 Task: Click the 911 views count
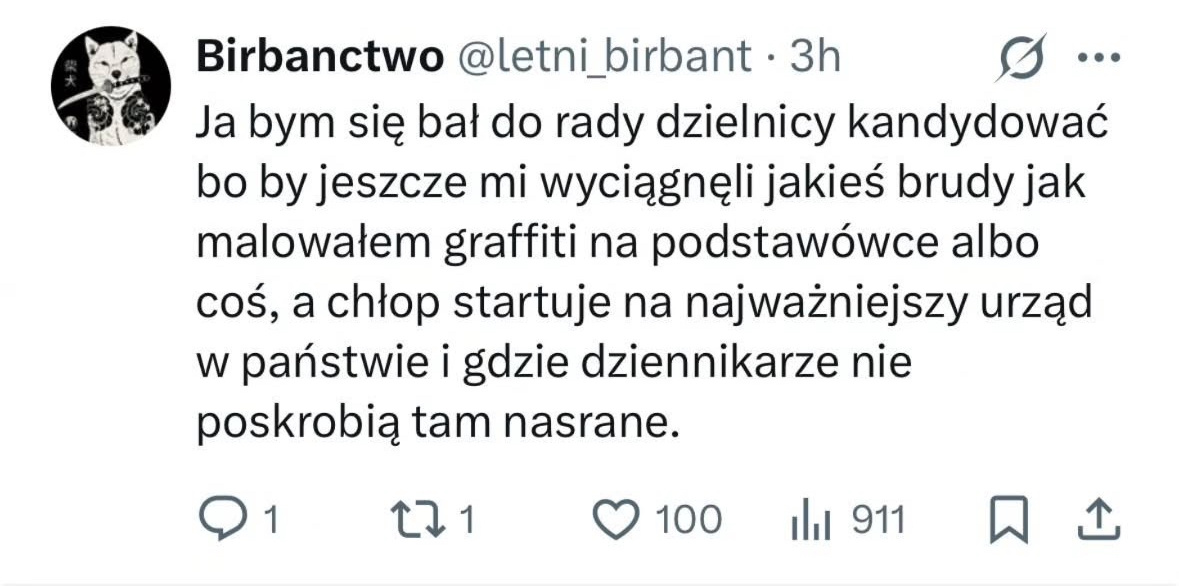coord(877,520)
